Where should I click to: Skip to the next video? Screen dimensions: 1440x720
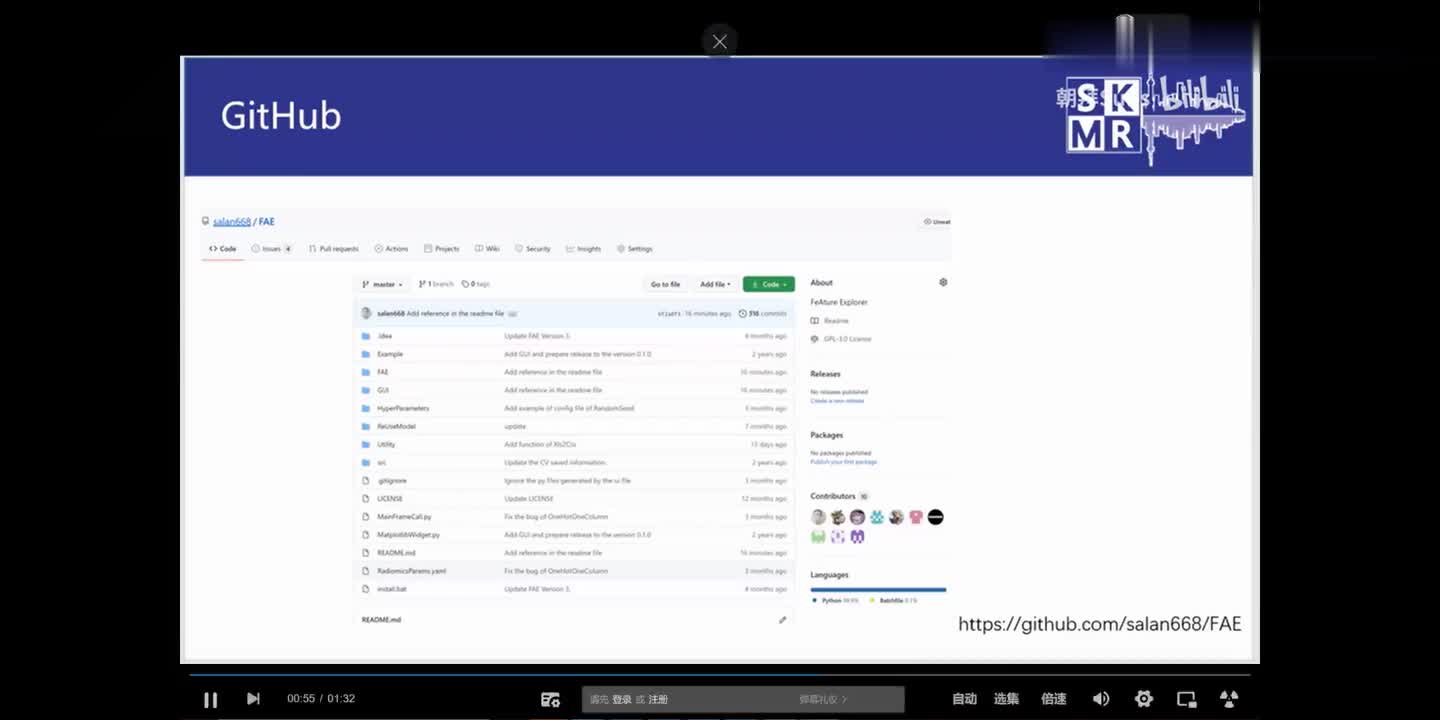click(253, 699)
